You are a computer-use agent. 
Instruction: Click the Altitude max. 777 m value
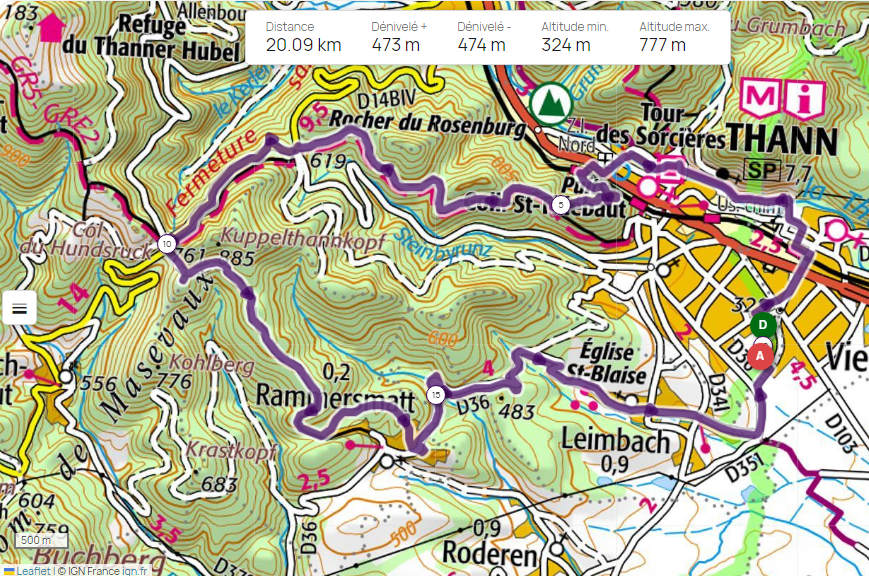pyautogui.click(x=674, y=37)
